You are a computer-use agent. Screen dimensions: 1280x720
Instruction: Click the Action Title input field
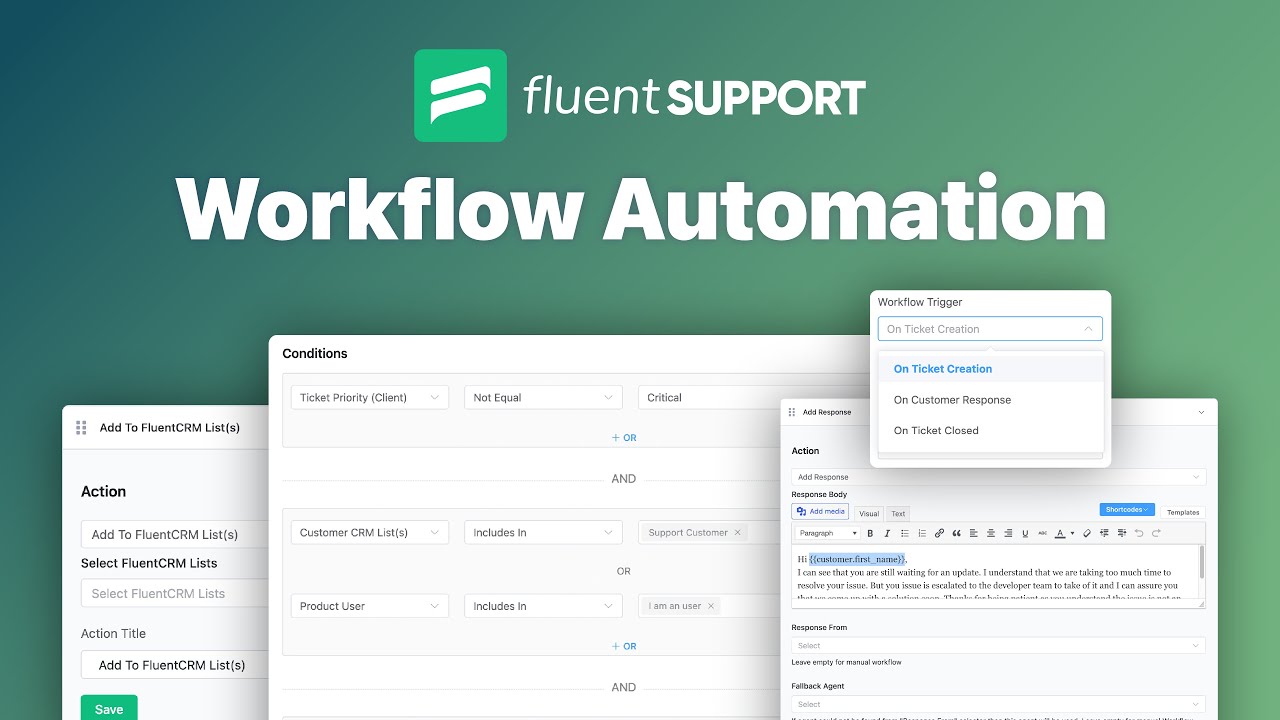tap(175, 665)
